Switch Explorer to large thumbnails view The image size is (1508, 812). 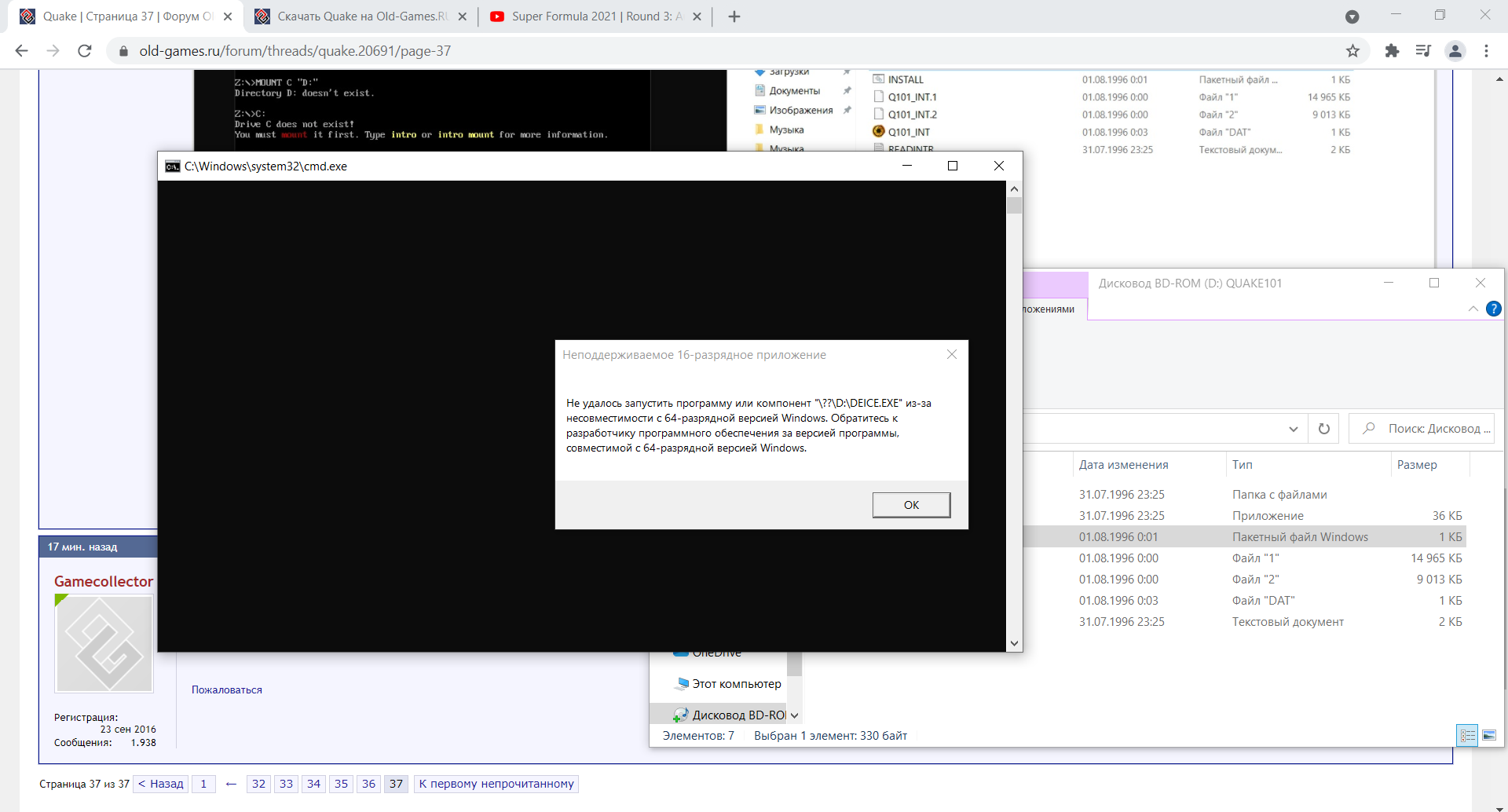tap(1489, 736)
